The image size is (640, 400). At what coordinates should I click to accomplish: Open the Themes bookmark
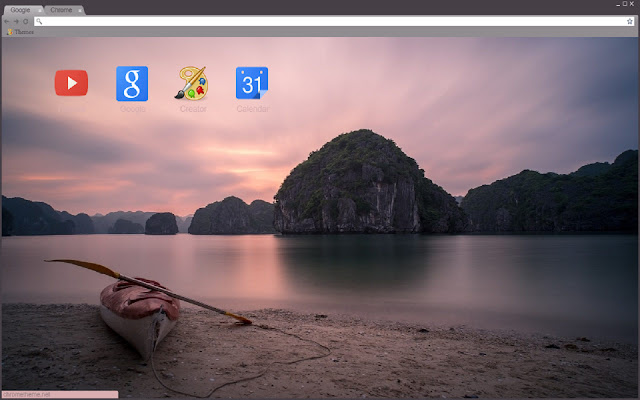click(20, 32)
